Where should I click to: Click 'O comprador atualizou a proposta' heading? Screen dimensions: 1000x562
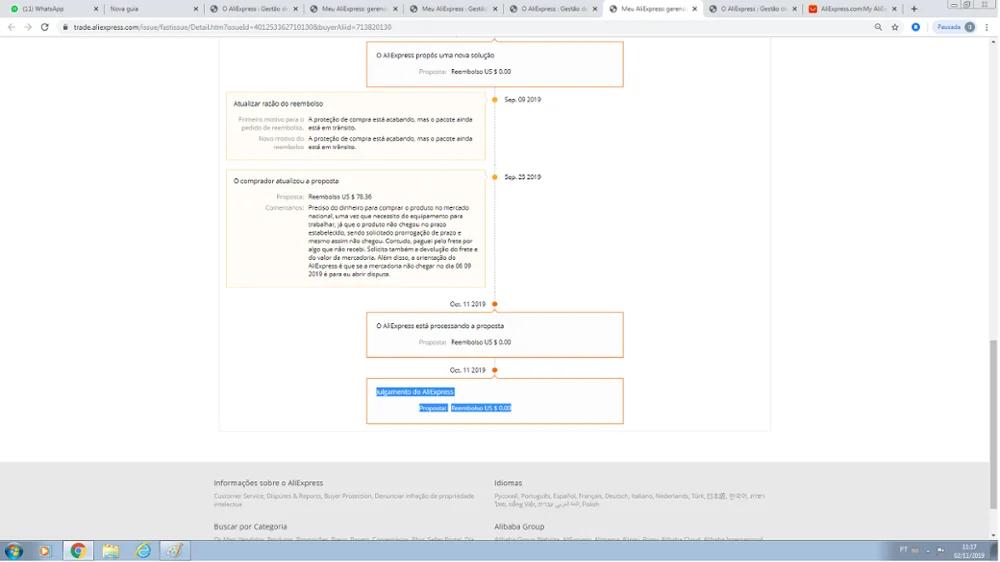286,181
